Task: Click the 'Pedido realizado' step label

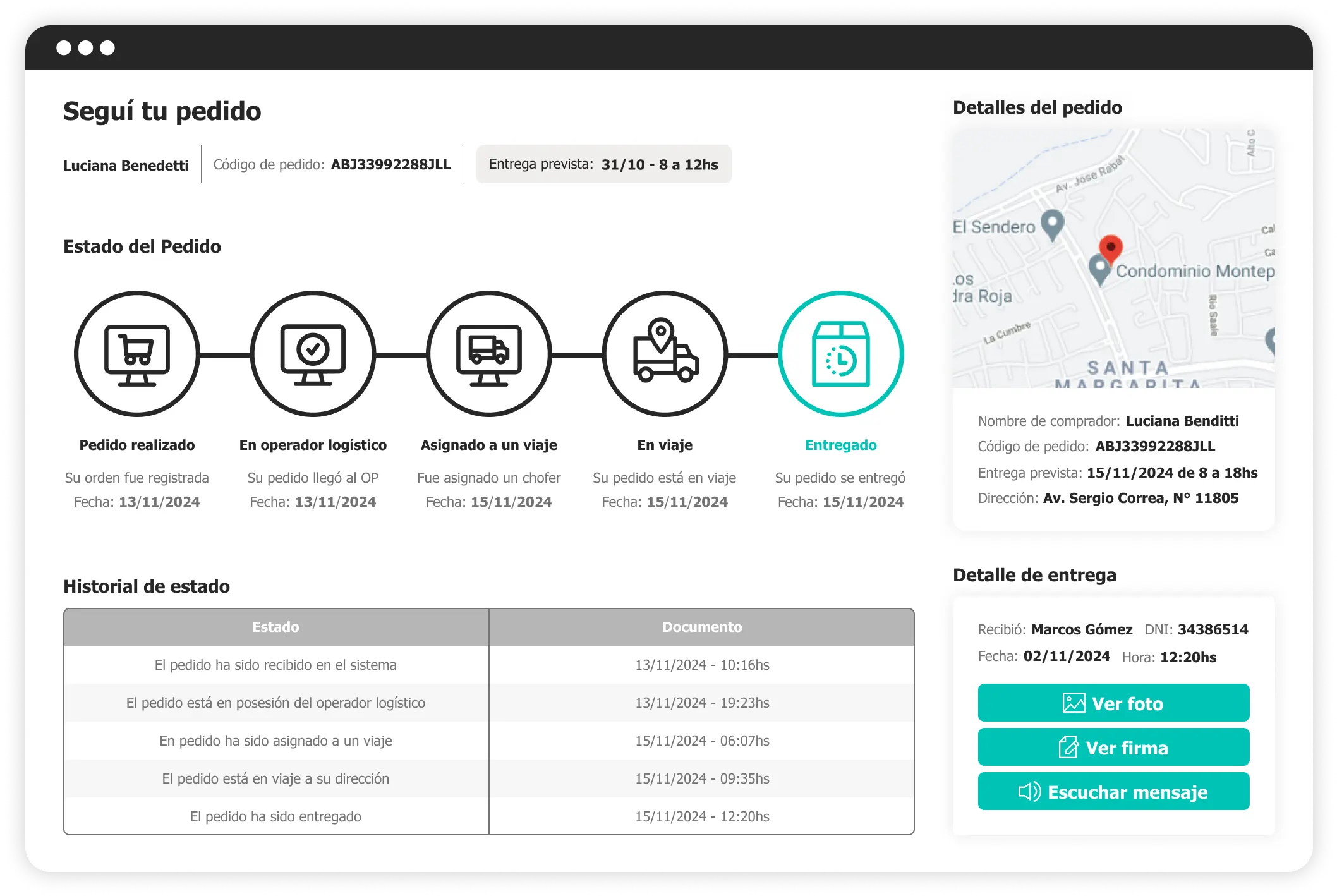Action: point(137,445)
